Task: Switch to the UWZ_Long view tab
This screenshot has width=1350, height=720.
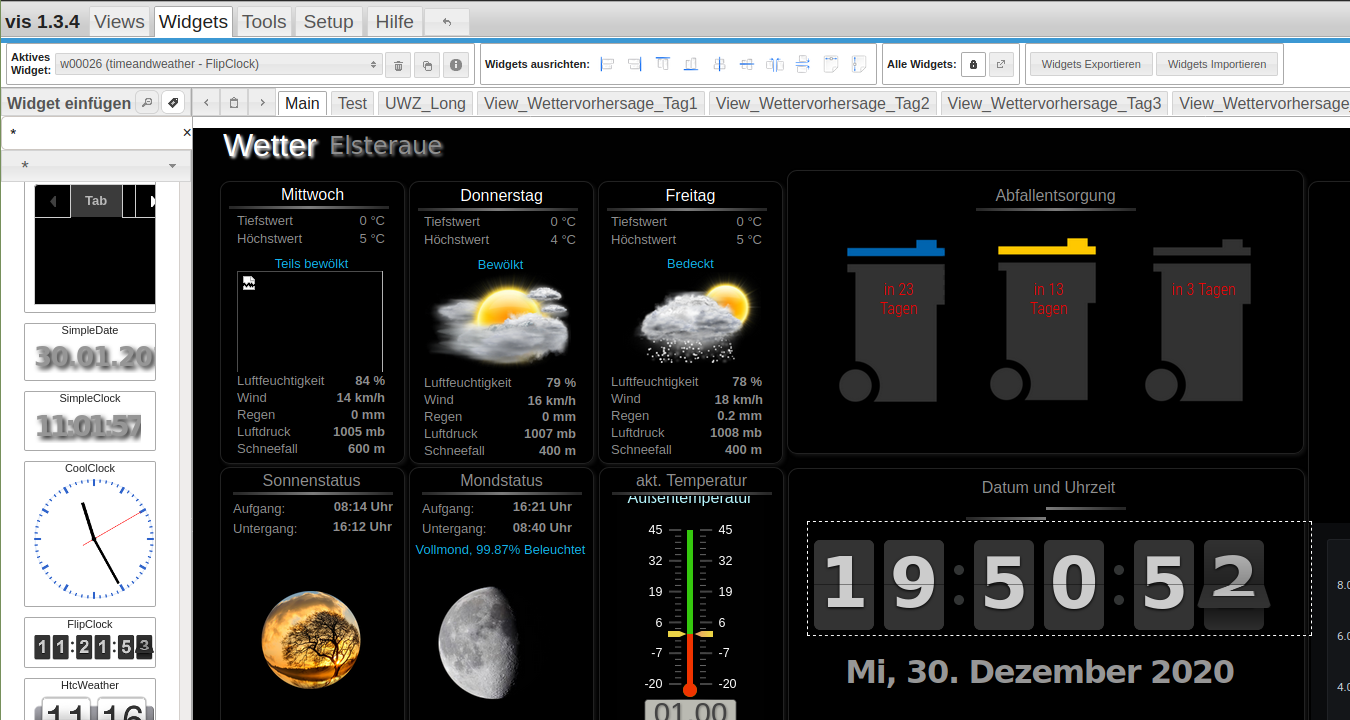Action: coord(426,103)
